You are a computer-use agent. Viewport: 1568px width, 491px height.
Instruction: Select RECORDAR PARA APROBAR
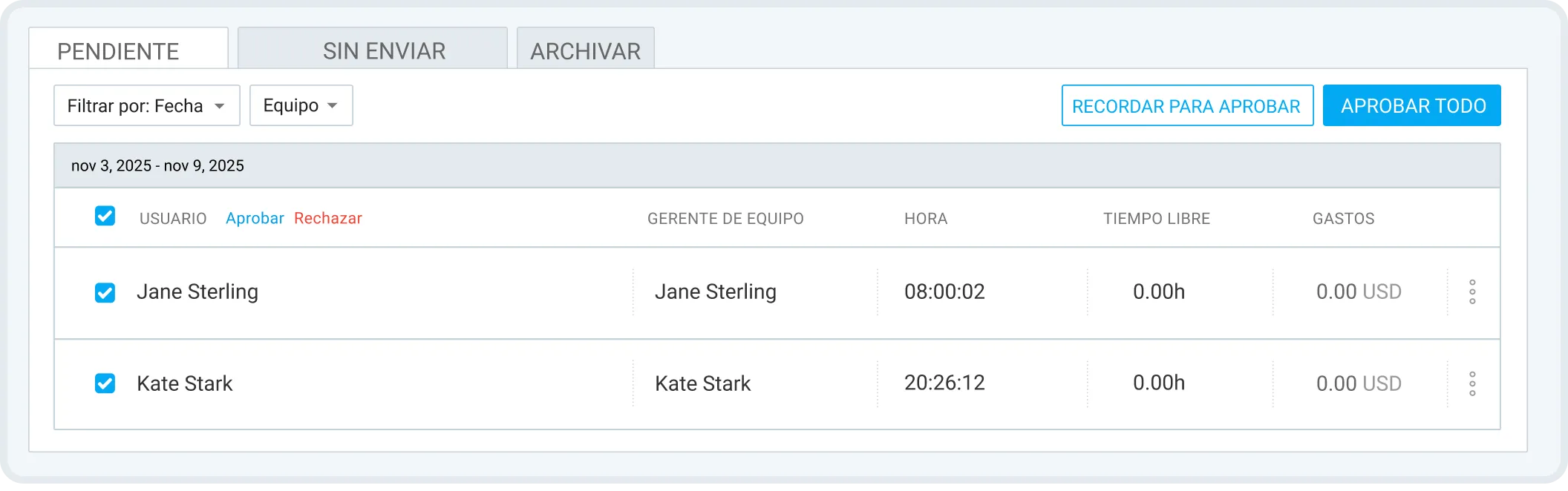pos(1187,106)
